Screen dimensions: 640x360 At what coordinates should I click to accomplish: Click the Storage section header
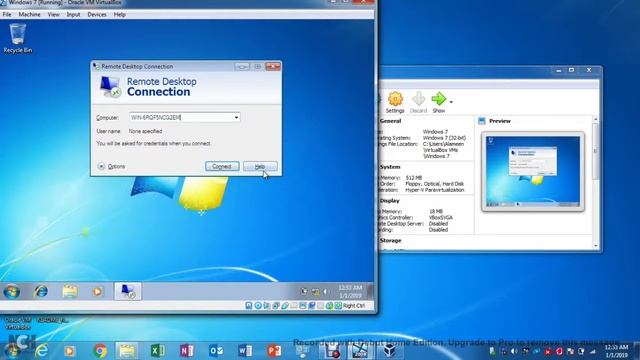click(x=390, y=240)
